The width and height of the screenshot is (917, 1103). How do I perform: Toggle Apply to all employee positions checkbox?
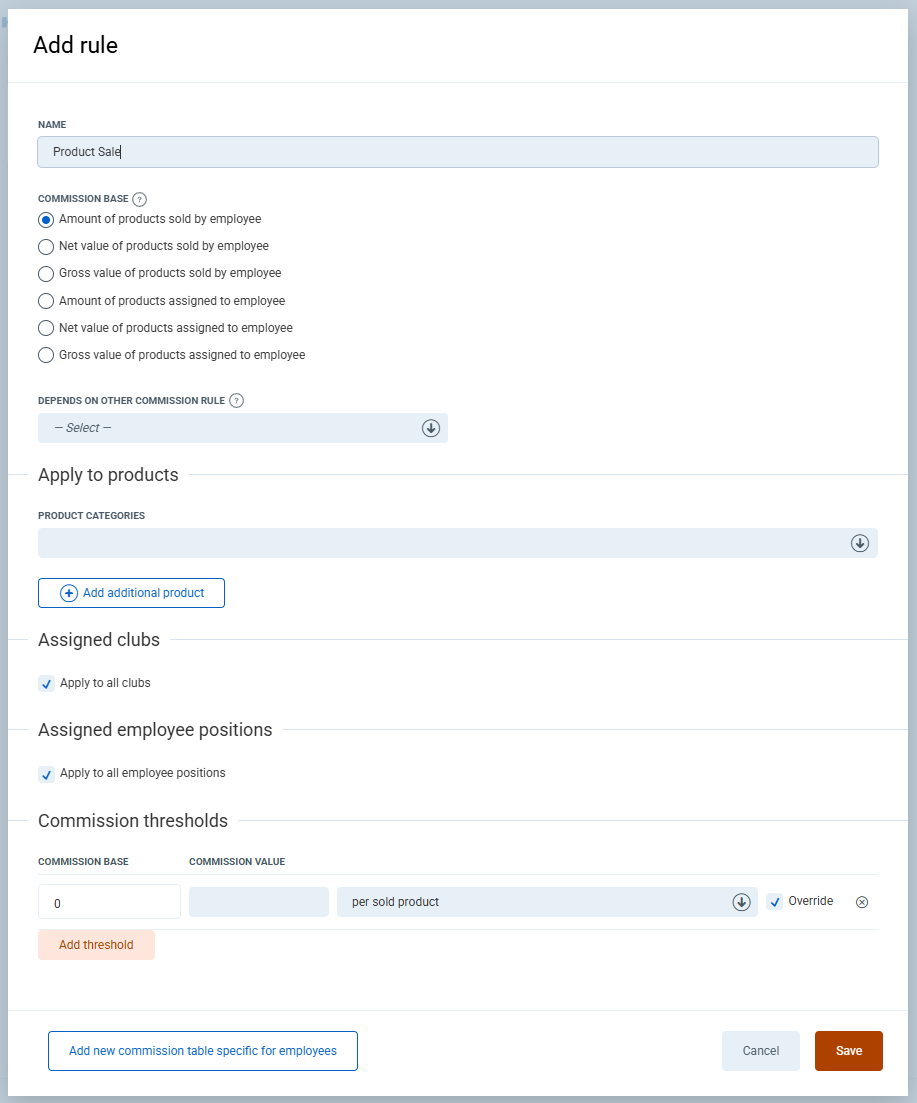point(47,774)
